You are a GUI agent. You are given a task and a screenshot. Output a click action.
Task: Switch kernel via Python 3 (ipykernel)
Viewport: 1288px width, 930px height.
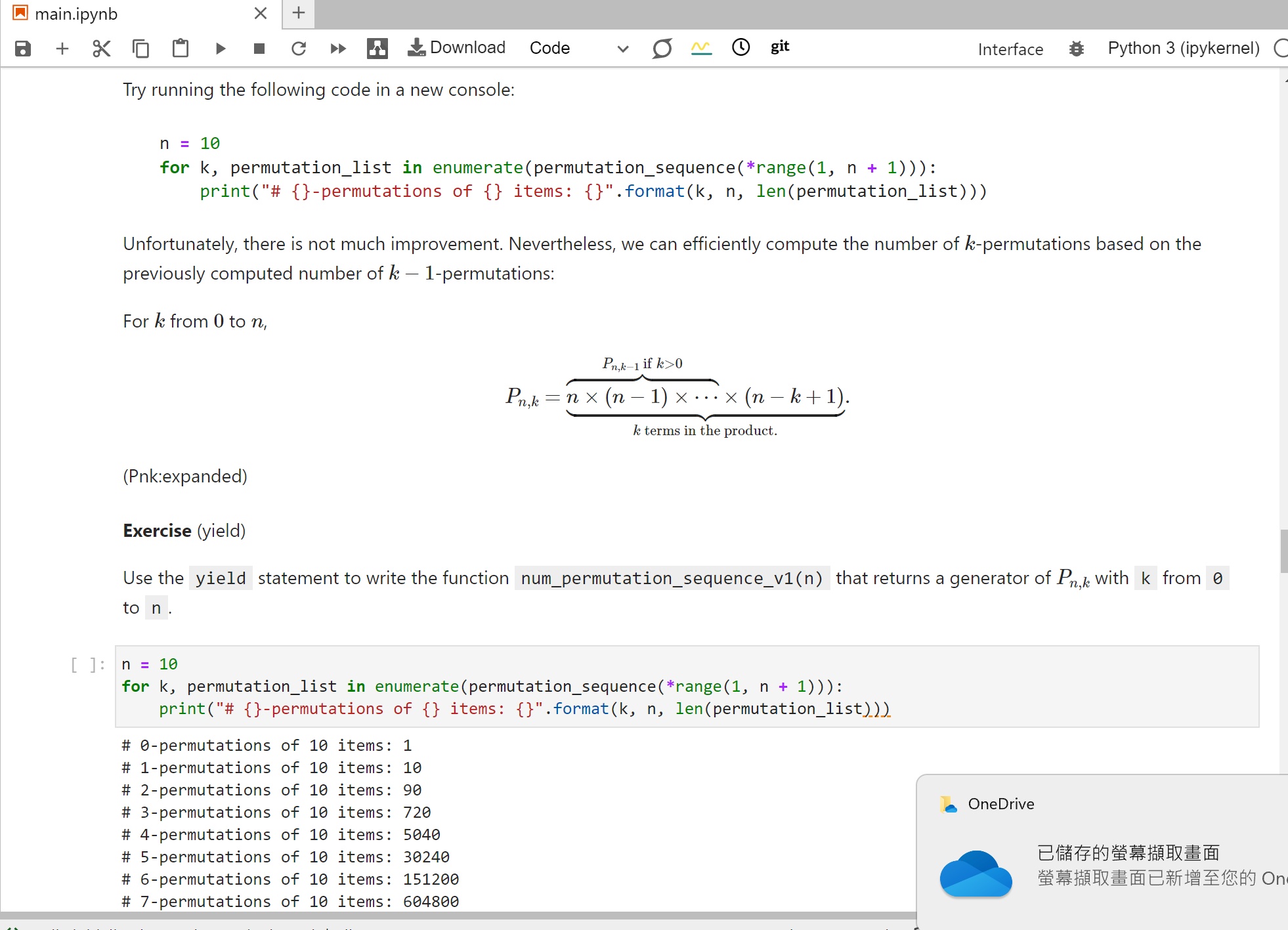click(x=1183, y=49)
